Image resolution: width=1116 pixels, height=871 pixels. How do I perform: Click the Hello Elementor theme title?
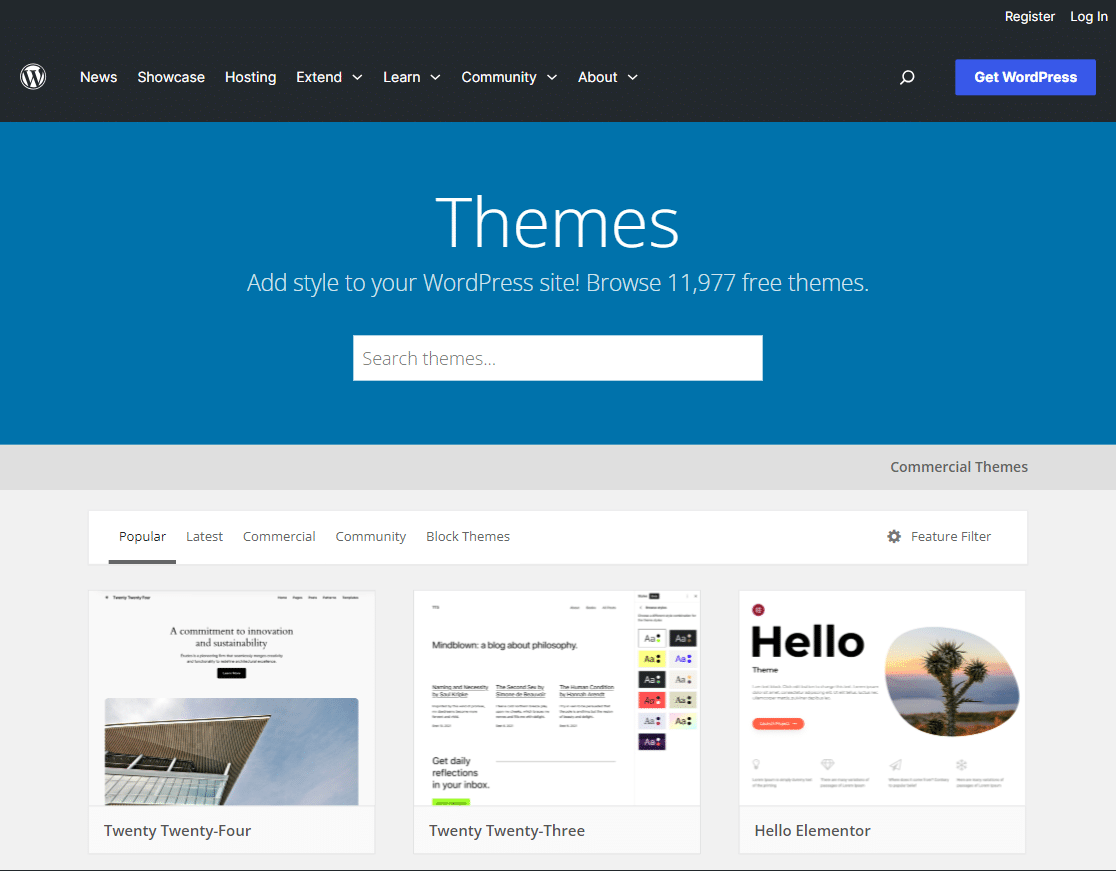(x=812, y=830)
